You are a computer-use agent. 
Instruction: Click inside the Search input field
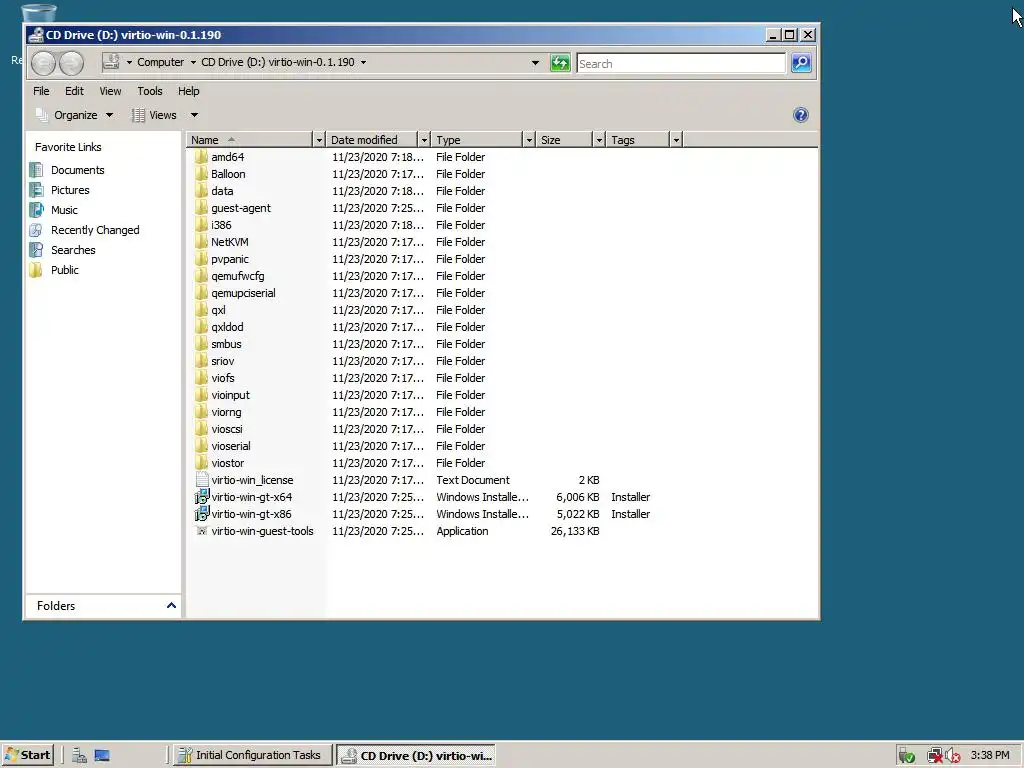pos(680,63)
